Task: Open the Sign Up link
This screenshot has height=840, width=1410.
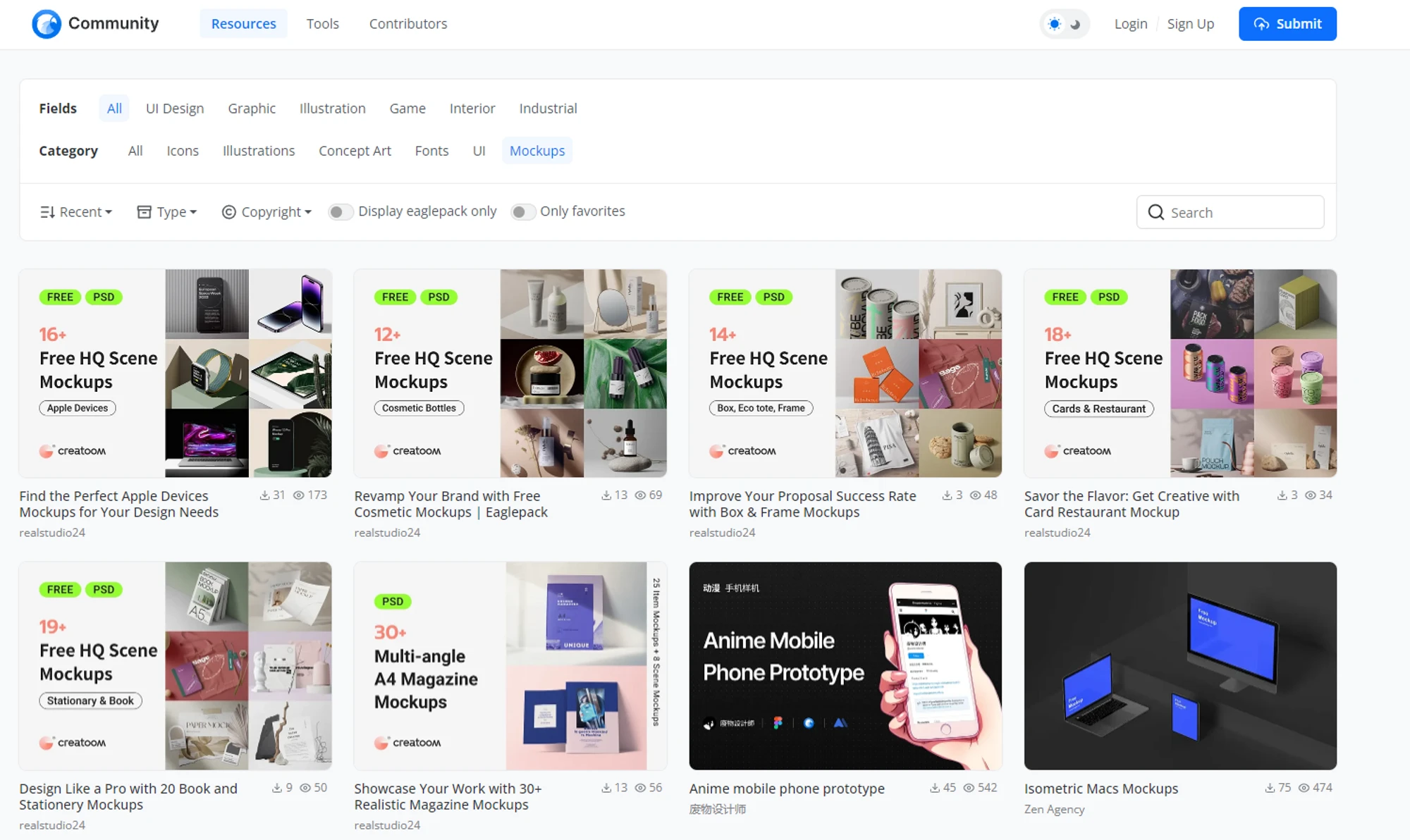Action: pyautogui.click(x=1190, y=24)
